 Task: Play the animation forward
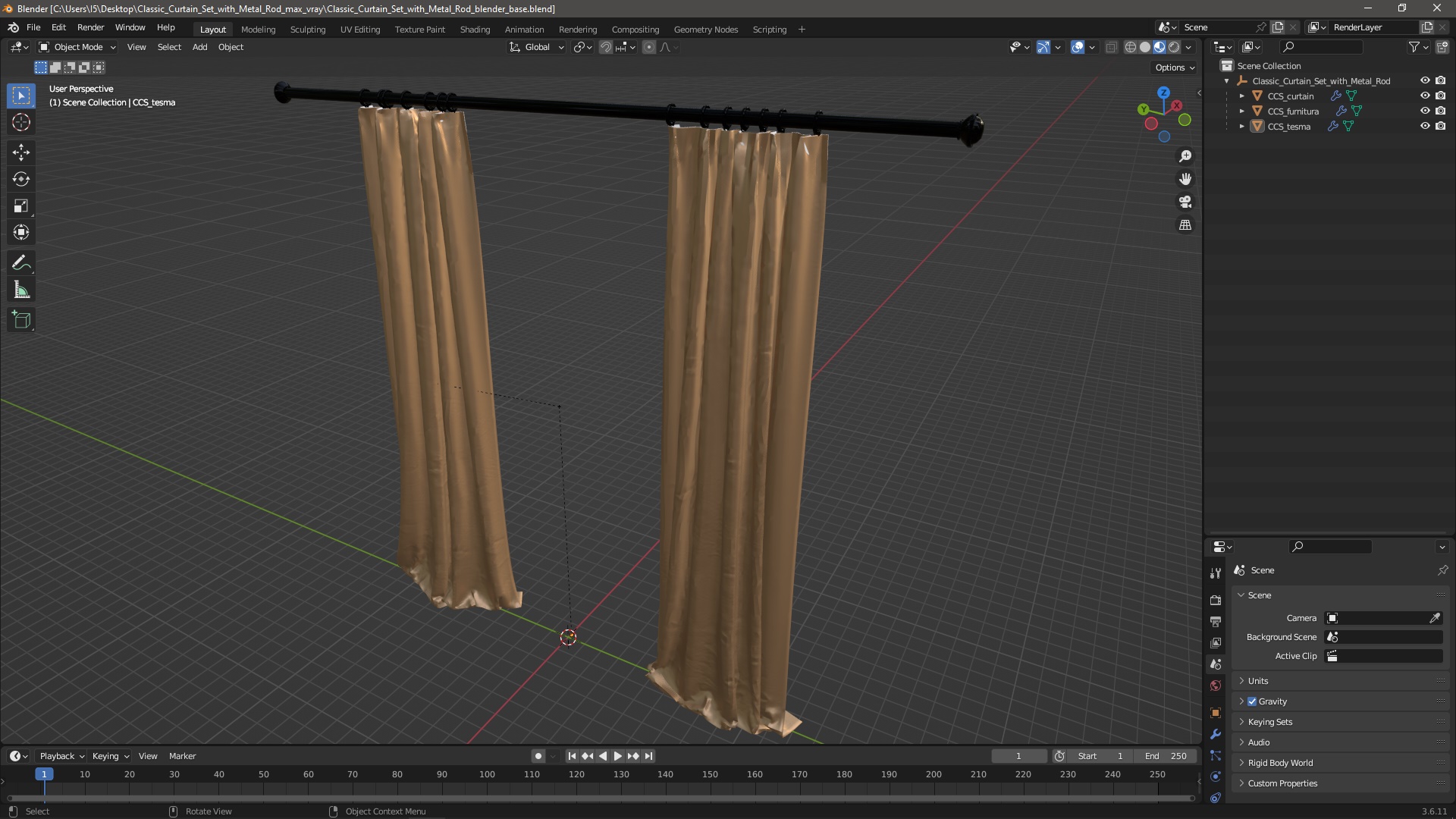617,756
